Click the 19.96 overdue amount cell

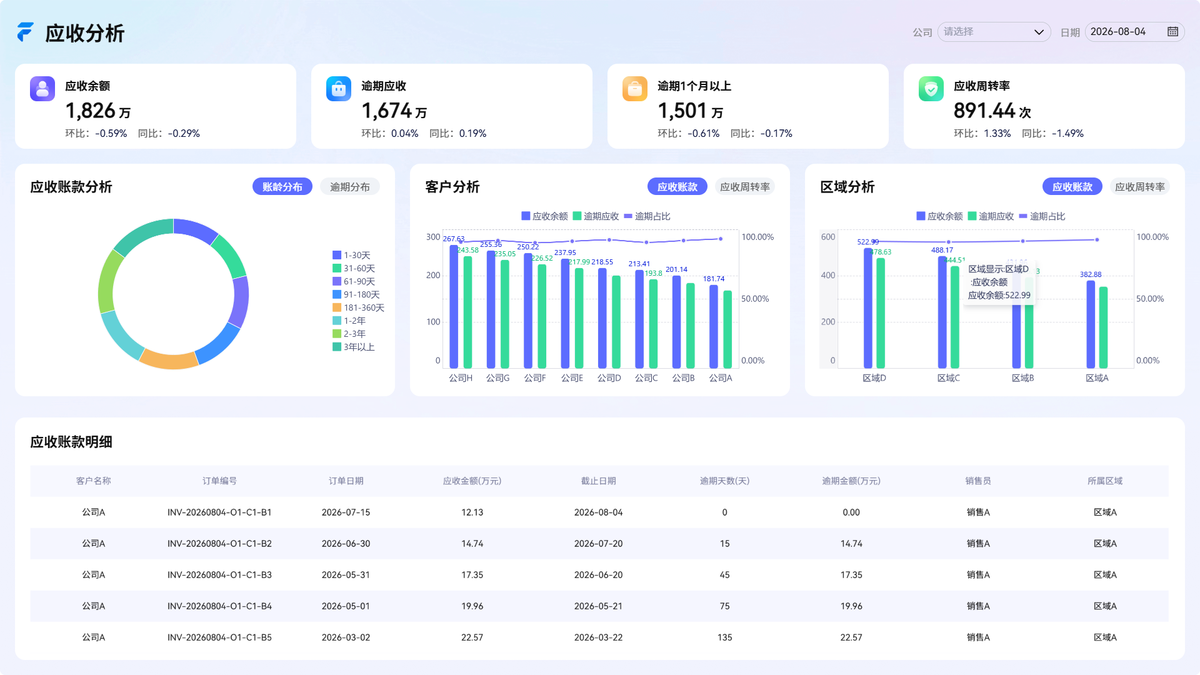(x=851, y=606)
